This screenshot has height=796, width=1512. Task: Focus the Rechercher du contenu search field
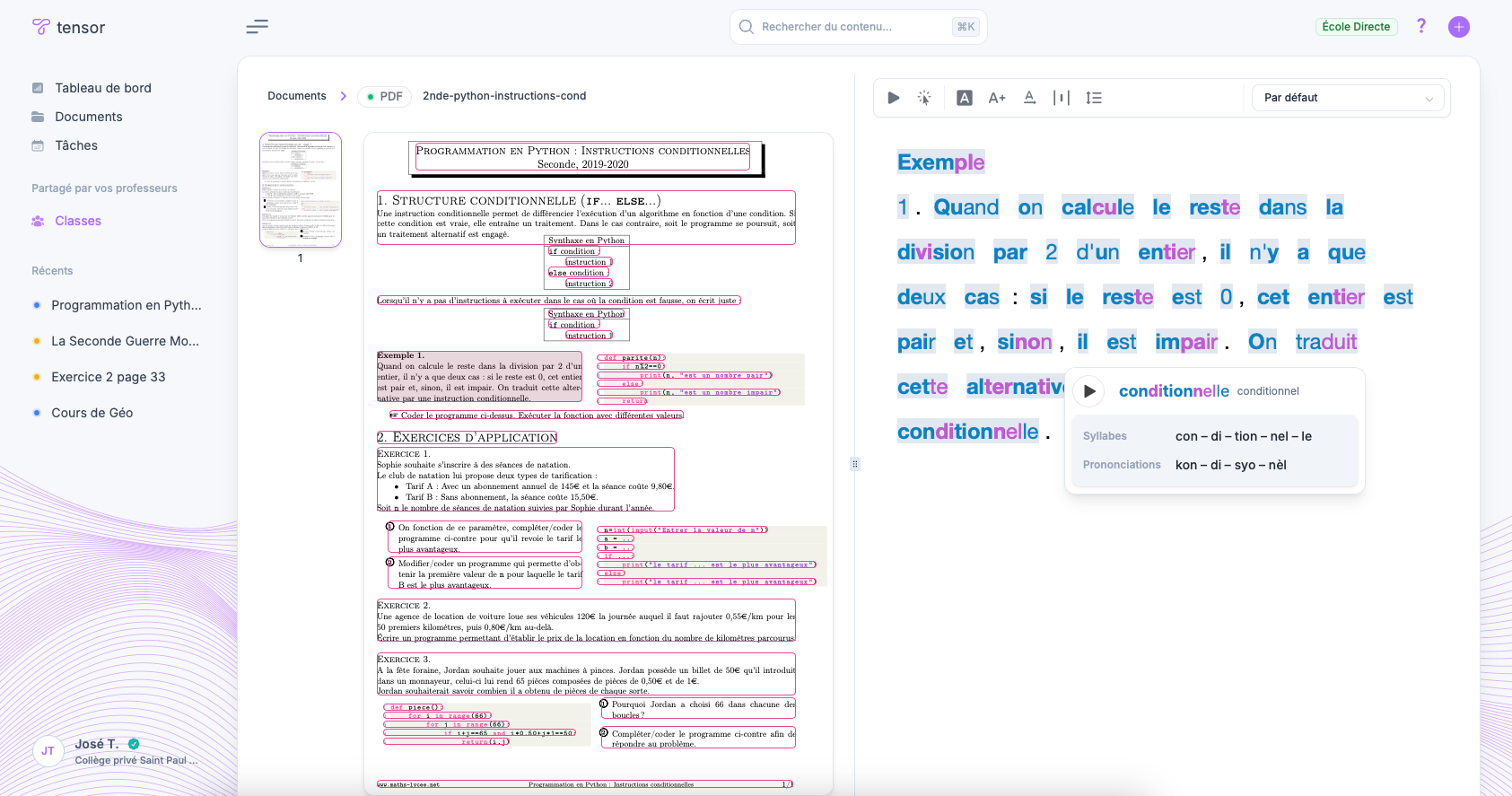(x=858, y=27)
